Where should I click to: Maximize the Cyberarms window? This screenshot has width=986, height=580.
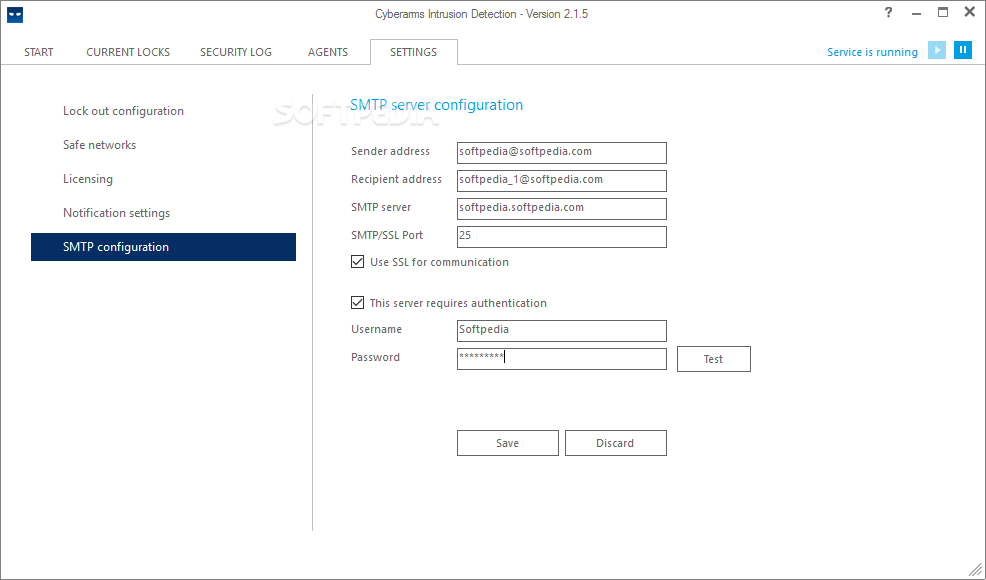(x=943, y=13)
